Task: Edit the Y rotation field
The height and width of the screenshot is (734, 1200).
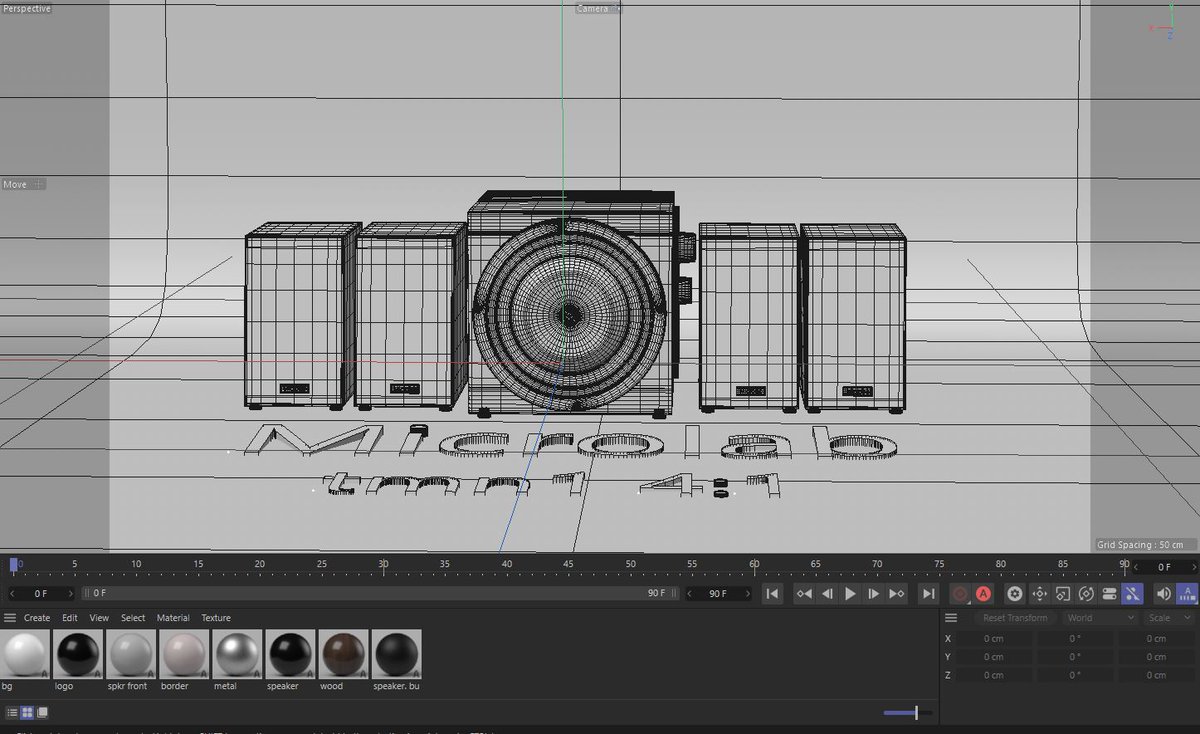Action: click(x=1075, y=657)
